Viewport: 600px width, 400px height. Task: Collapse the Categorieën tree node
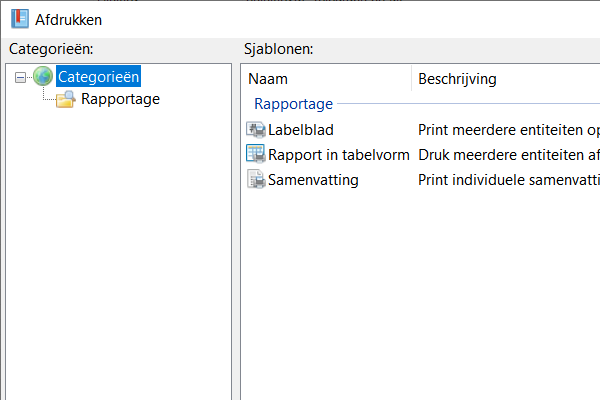pos(21,77)
